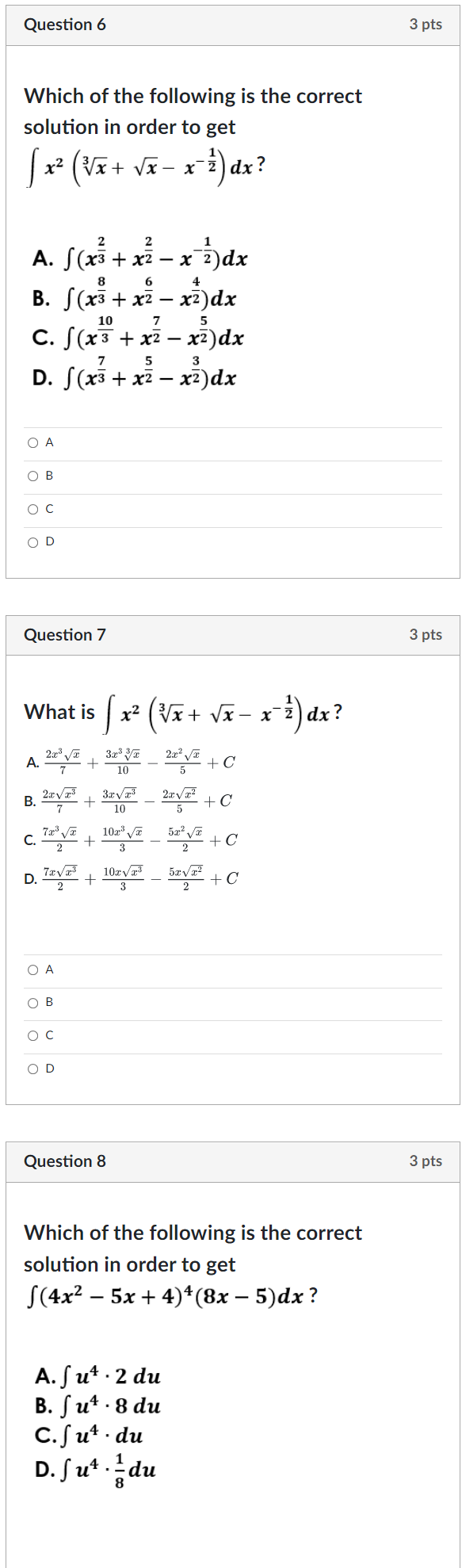Click the Question 7 header title
The height and width of the screenshot is (1568, 462).
click(66, 635)
